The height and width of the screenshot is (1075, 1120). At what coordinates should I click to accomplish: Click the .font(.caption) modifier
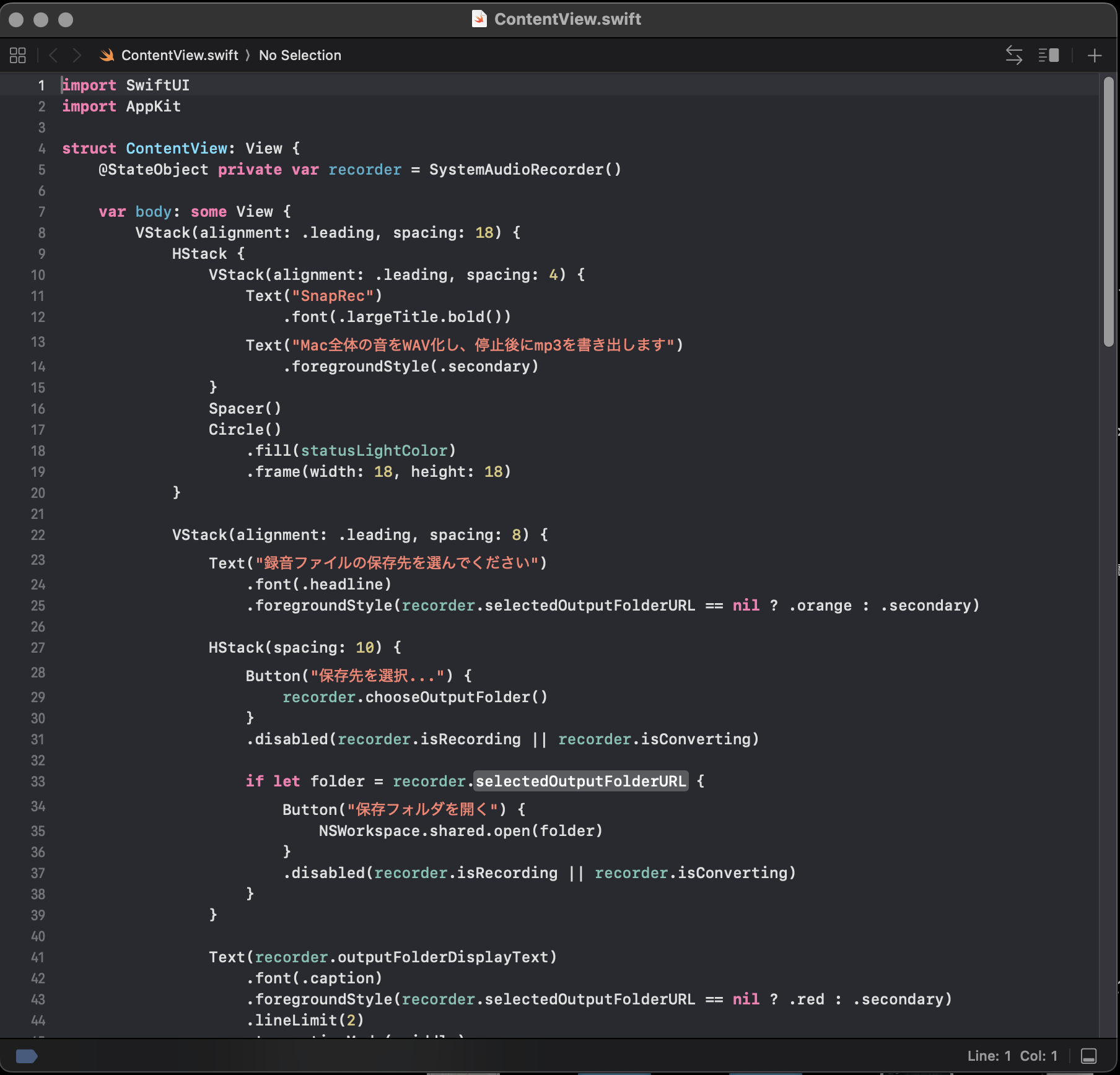click(x=314, y=978)
